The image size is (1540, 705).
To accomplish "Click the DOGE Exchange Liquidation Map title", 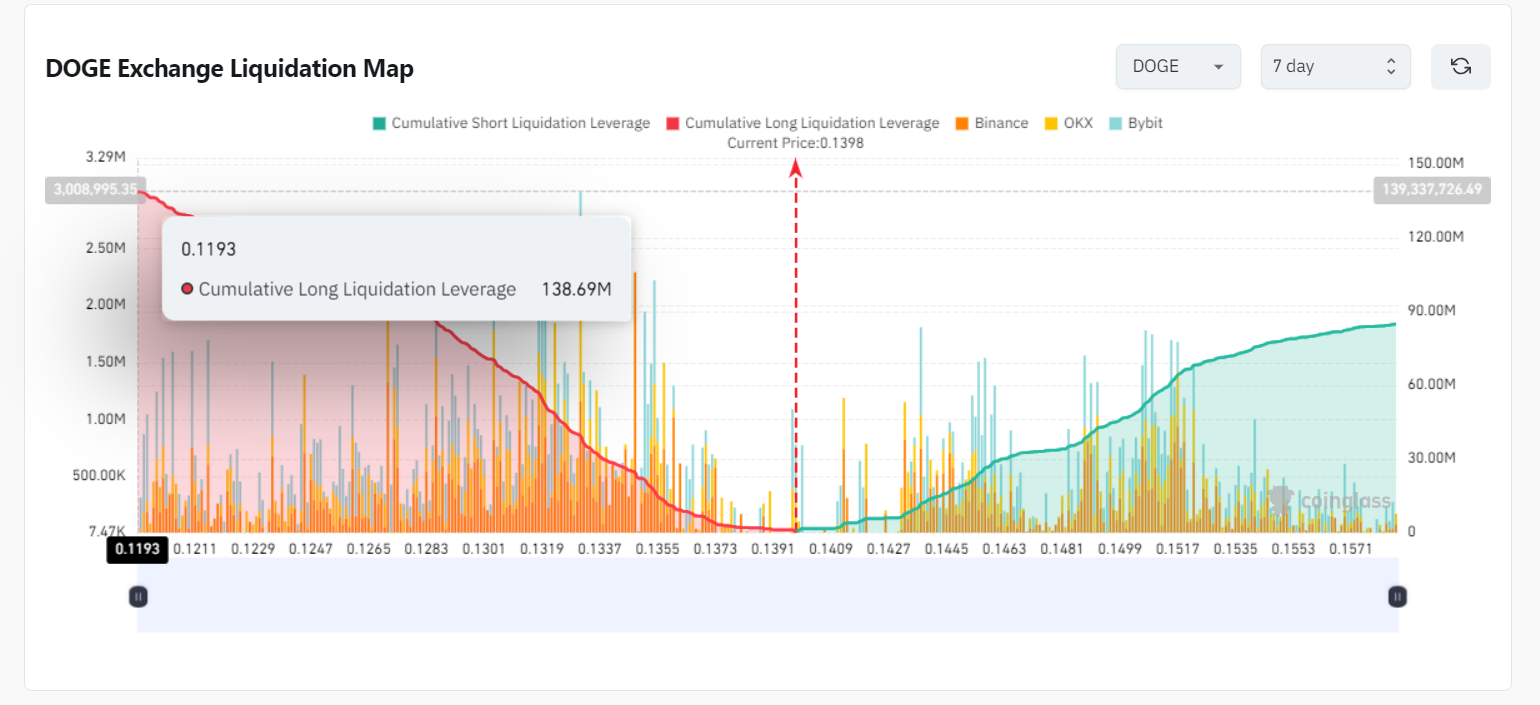I will [x=230, y=68].
